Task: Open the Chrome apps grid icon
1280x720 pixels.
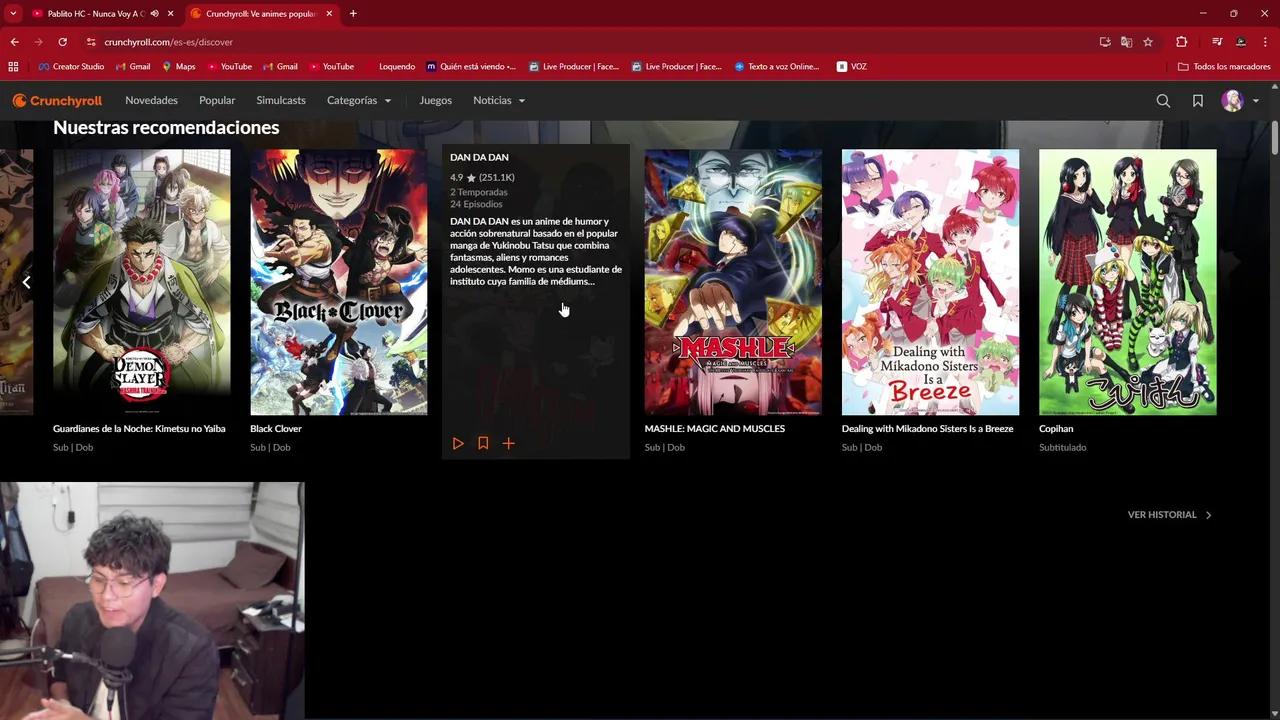Action: 13,67
